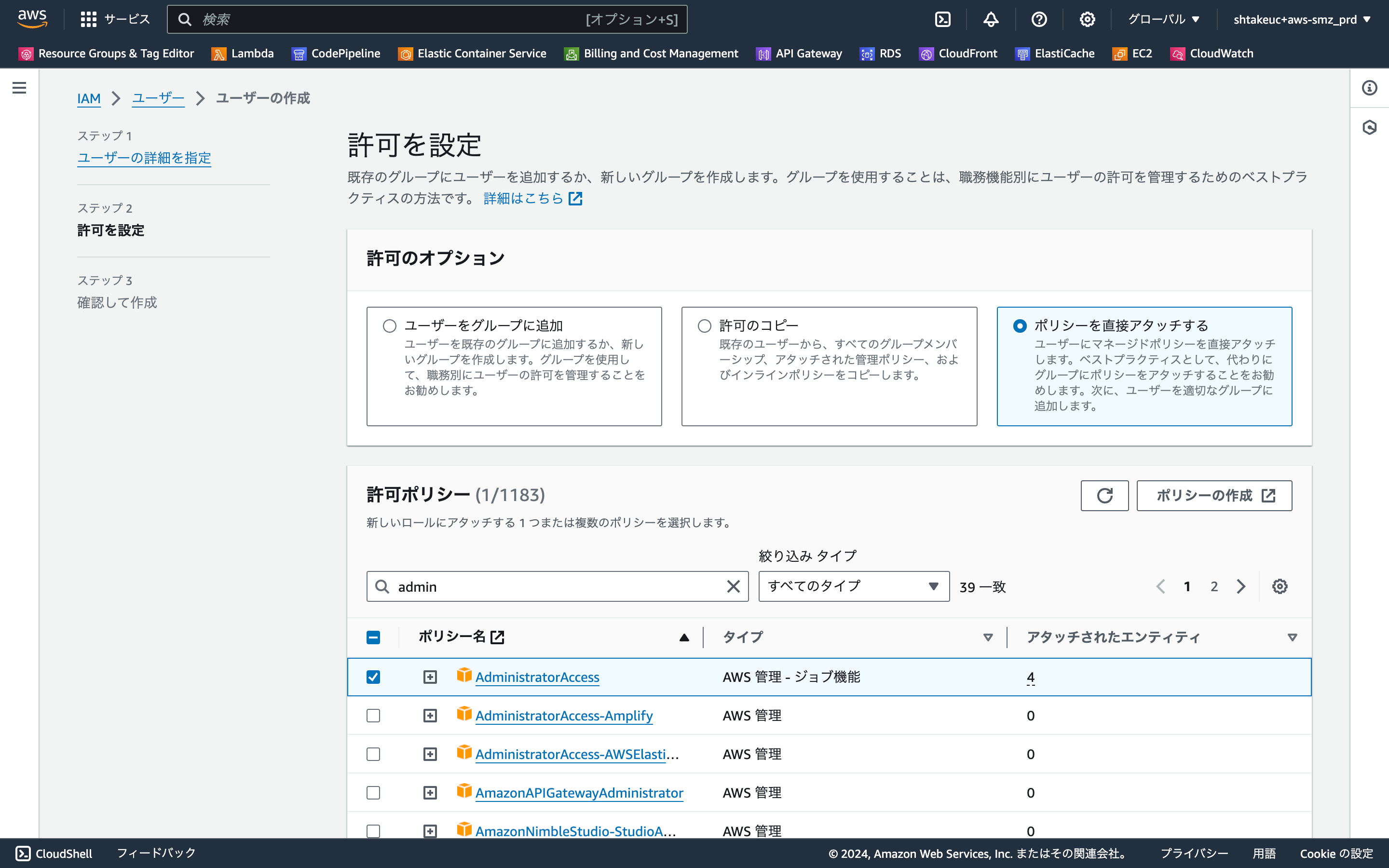
Task: Open the API Gateway shortcut
Action: pos(799,54)
